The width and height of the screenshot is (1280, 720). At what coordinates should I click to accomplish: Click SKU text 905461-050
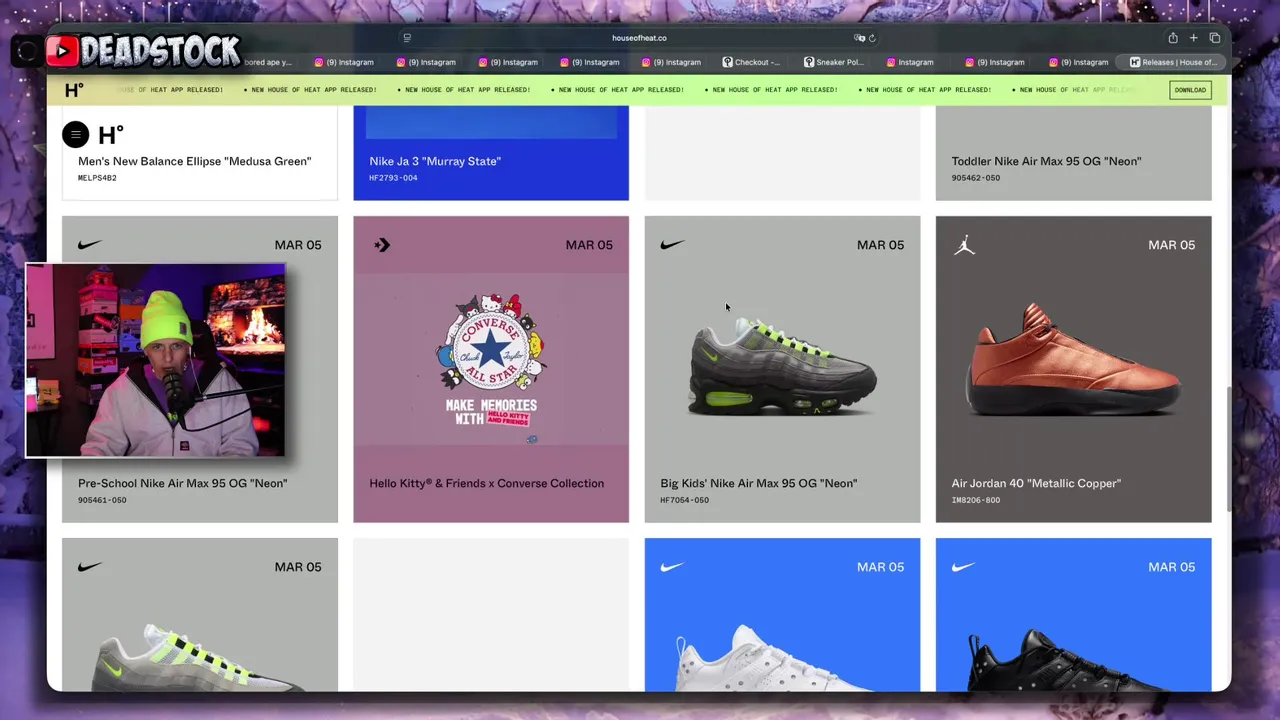[102, 500]
